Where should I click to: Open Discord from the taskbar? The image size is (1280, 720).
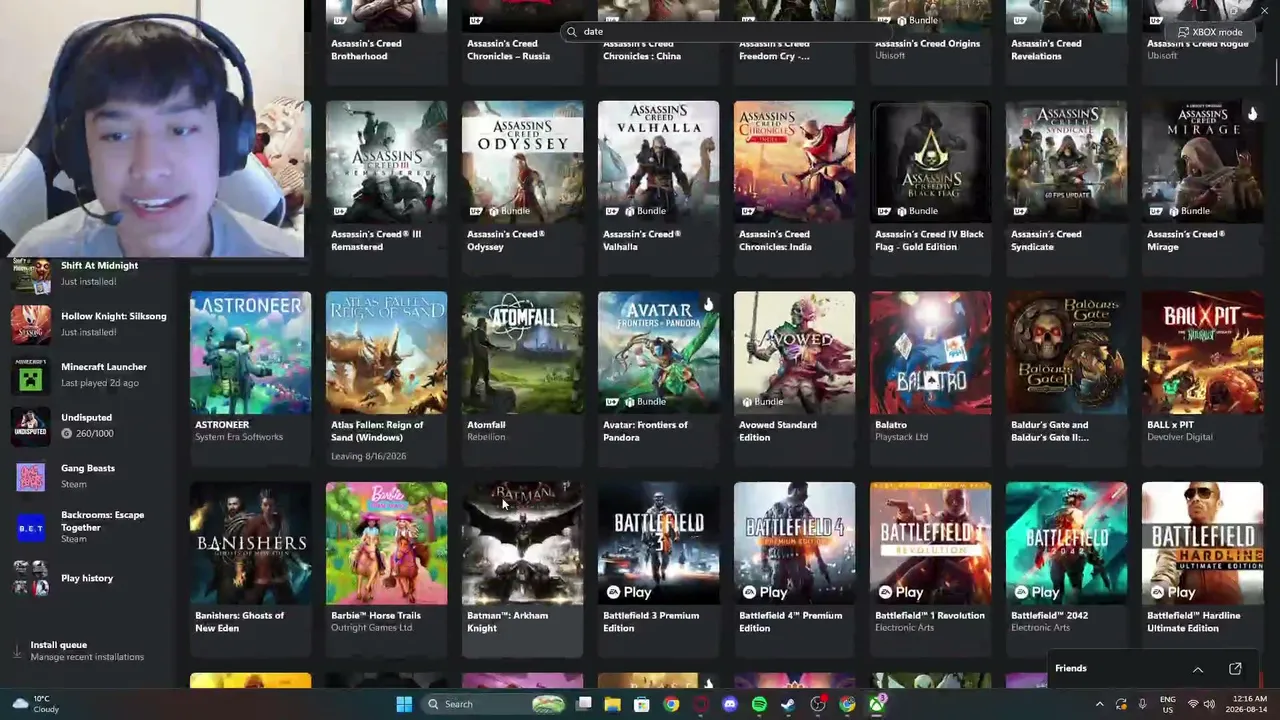(x=730, y=704)
